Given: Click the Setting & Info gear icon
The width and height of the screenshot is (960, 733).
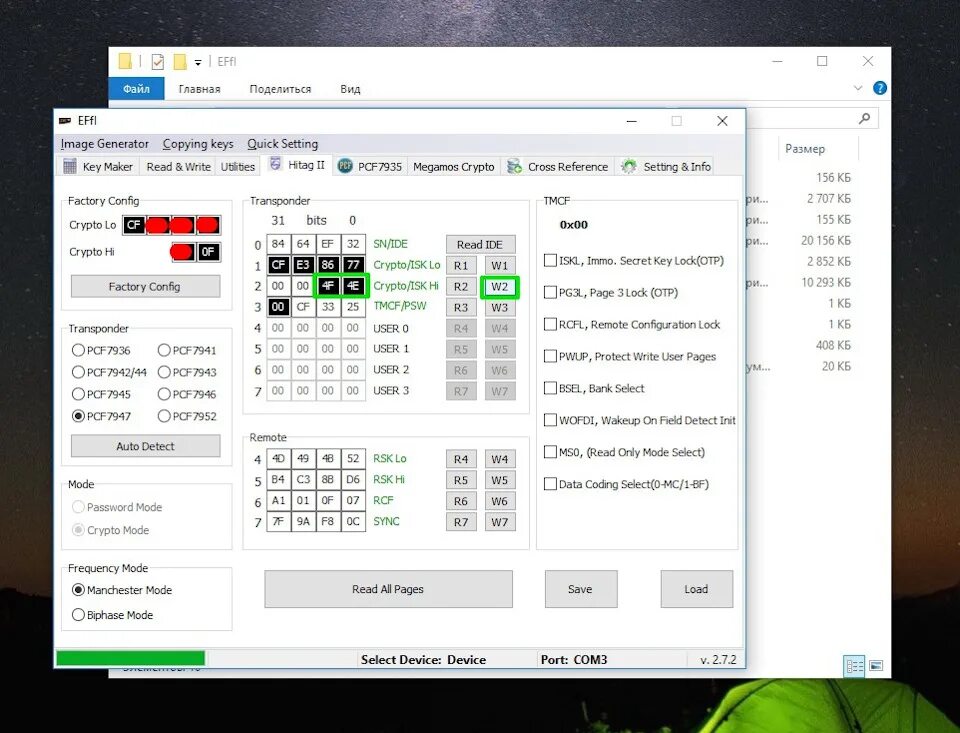Looking at the screenshot, I should point(629,167).
